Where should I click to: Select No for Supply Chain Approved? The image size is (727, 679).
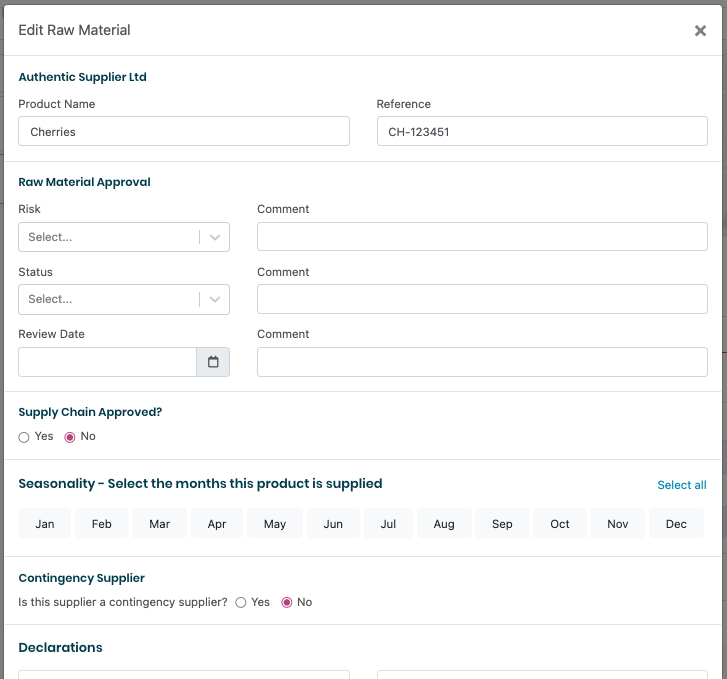point(70,437)
